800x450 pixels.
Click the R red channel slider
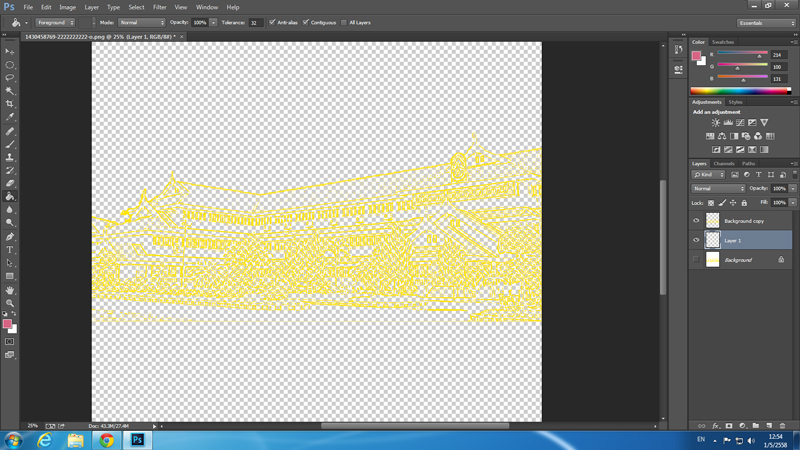742,53
